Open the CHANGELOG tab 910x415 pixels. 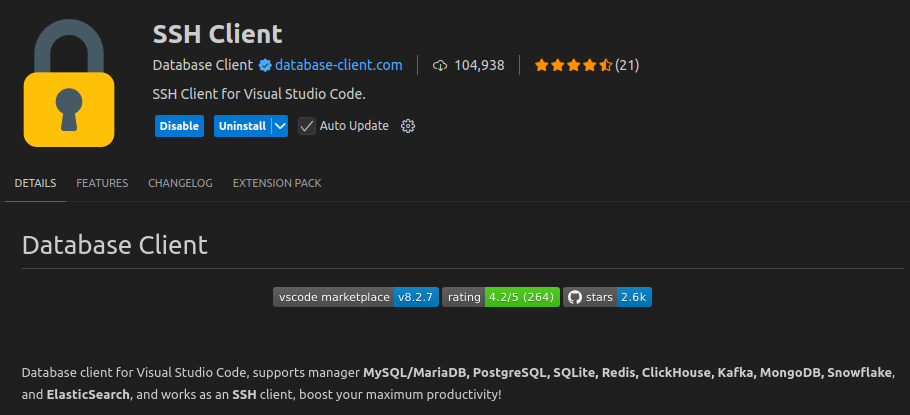pos(180,183)
